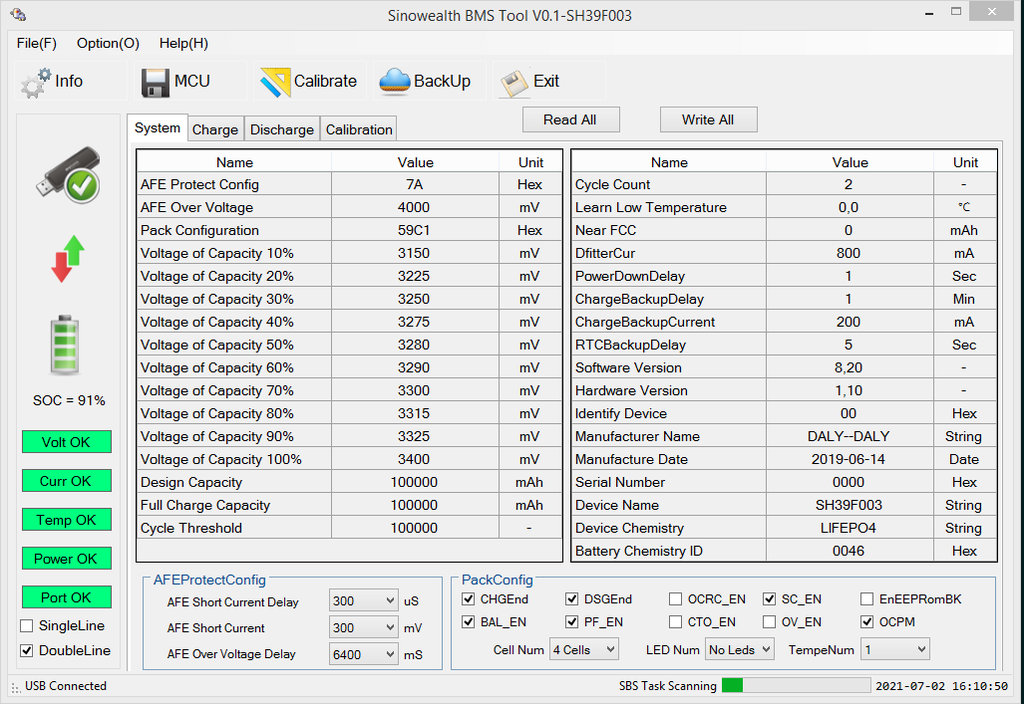Image resolution: width=1024 pixels, height=704 pixels.
Task: Open the MCU floppy disk icon
Action: 155,82
